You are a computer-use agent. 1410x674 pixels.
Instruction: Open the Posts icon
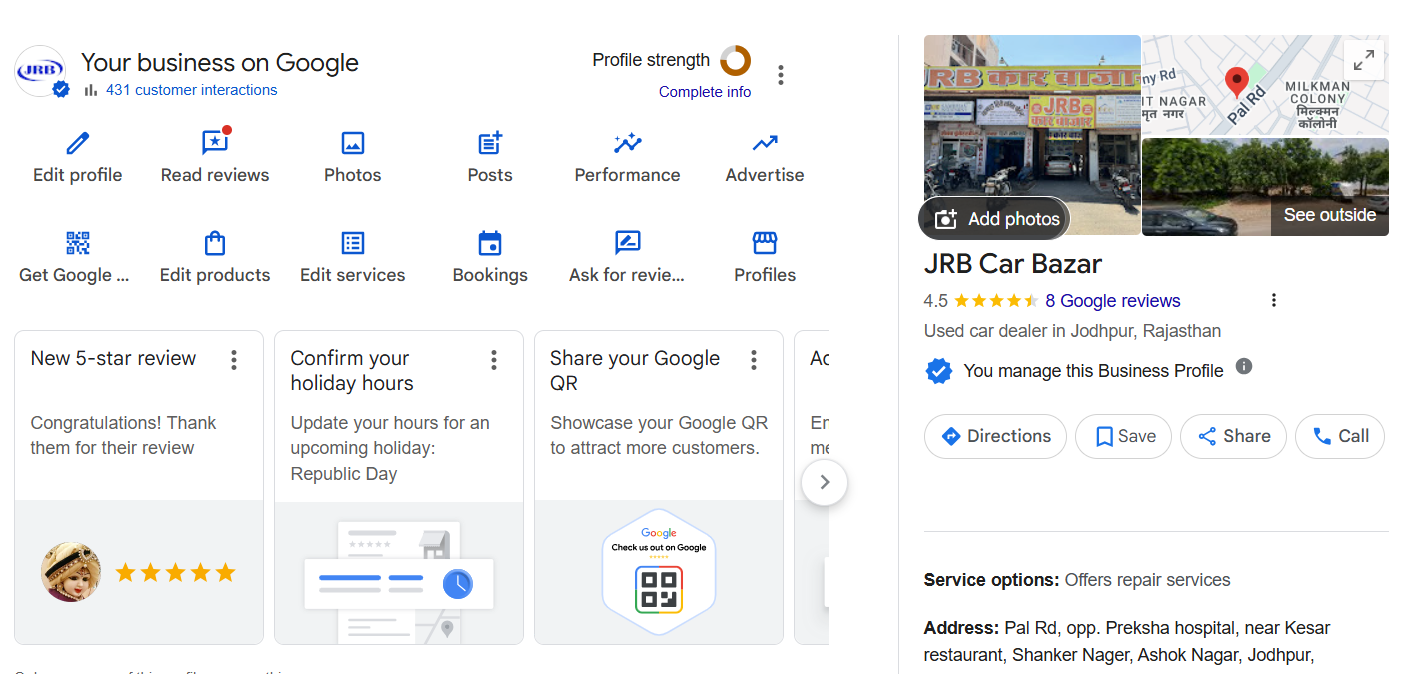click(x=490, y=144)
